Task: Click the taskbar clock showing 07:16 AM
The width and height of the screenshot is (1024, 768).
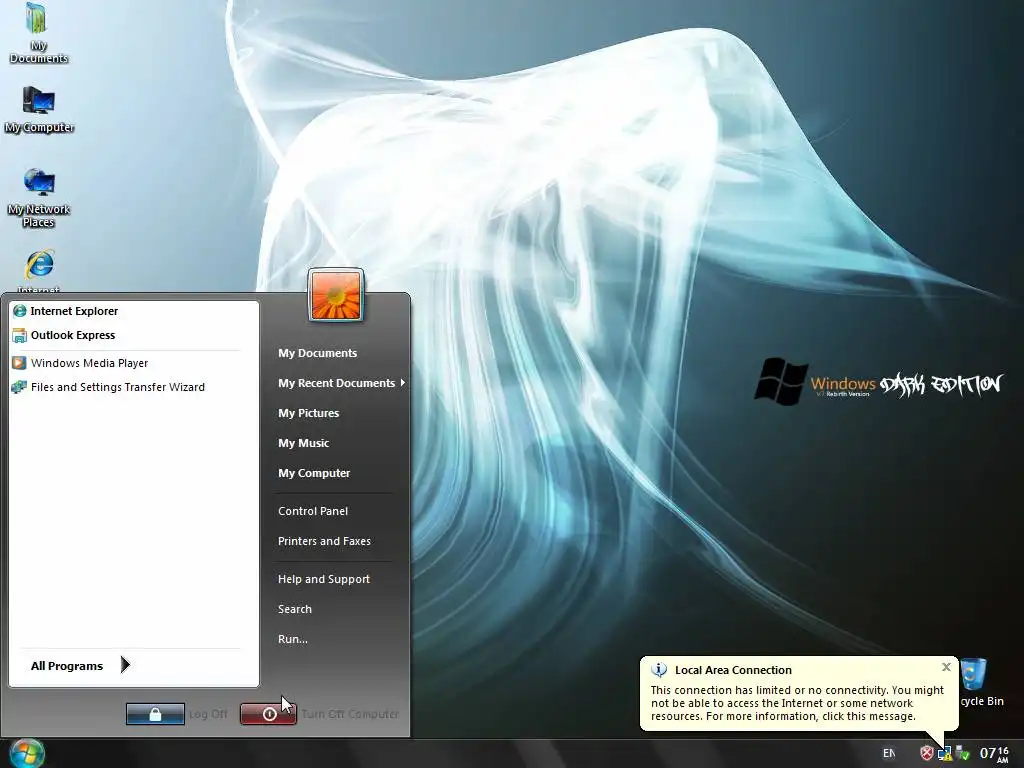Action: [994, 754]
